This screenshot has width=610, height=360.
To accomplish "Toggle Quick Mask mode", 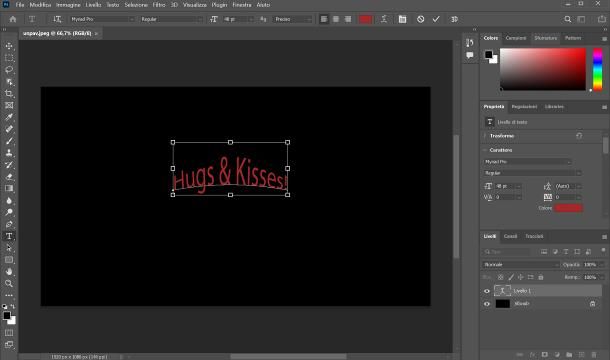I will (x=9, y=333).
